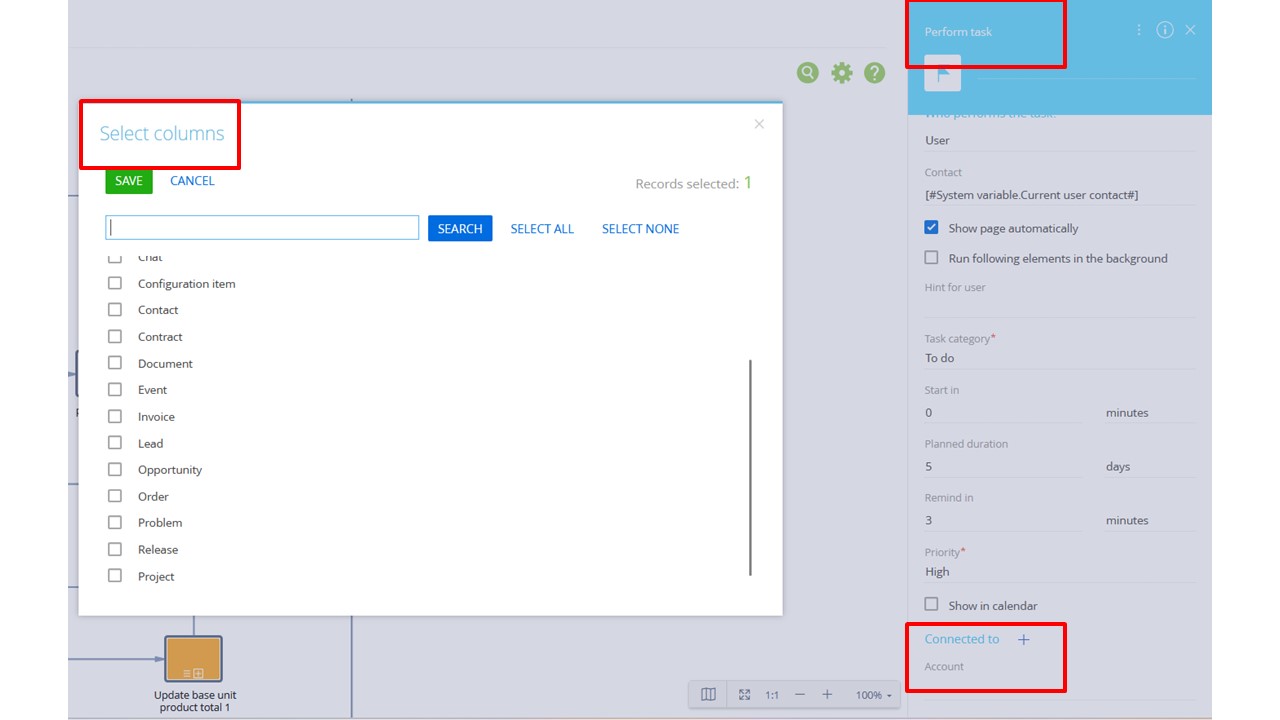Uncheck Show page automatically

click(x=932, y=228)
